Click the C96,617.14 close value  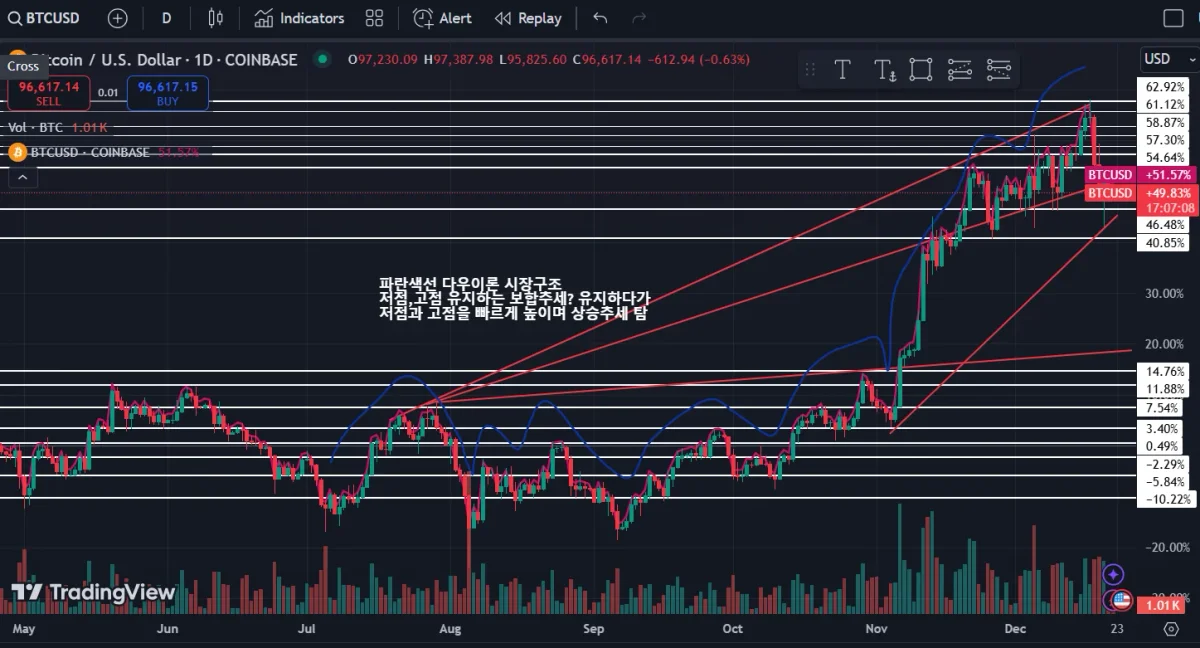[x=607, y=60]
